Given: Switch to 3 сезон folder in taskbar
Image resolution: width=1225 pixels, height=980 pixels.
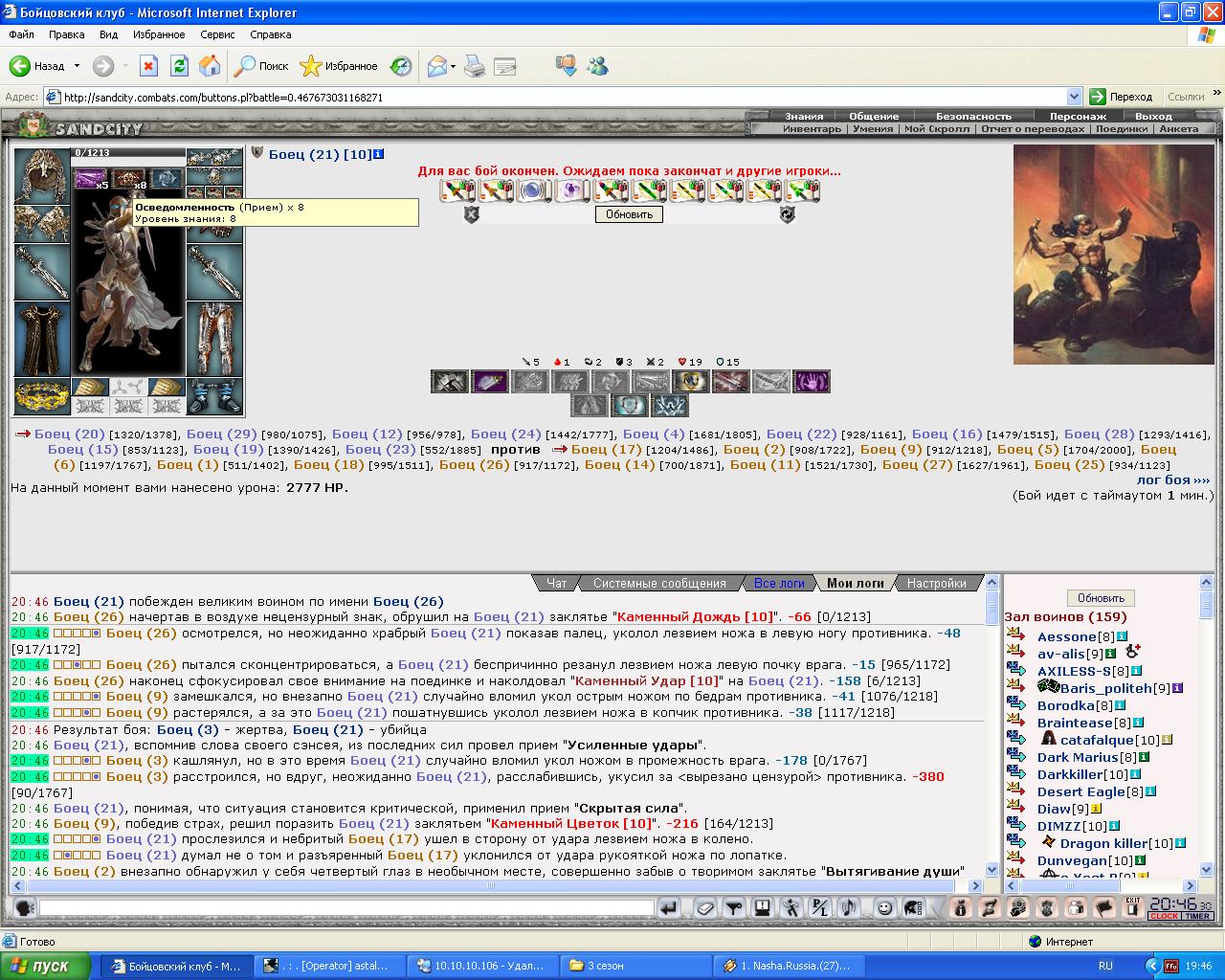Looking at the screenshot, I should point(637,966).
